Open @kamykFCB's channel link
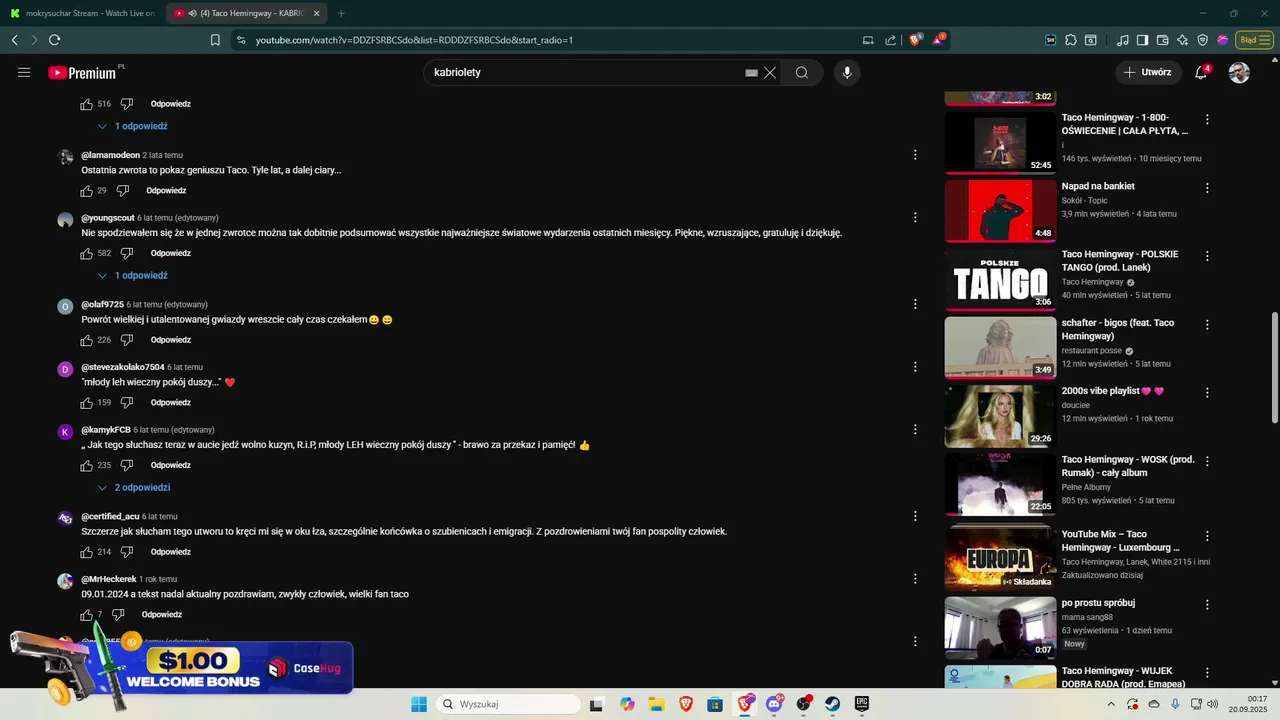The width and height of the screenshot is (1280, 720). click(106, 430)
